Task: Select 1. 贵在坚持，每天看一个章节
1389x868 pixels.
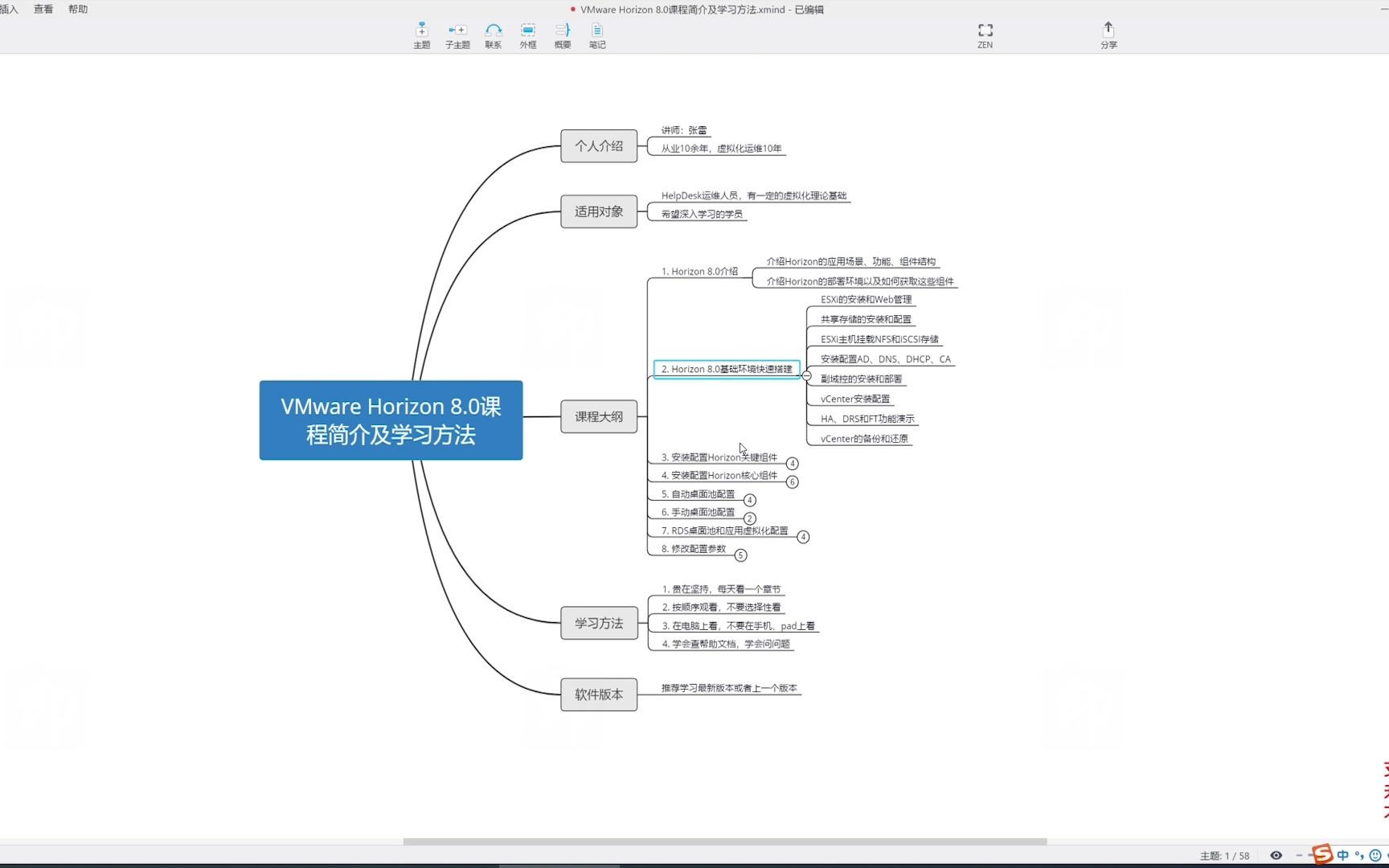Action: pos(721,589)
